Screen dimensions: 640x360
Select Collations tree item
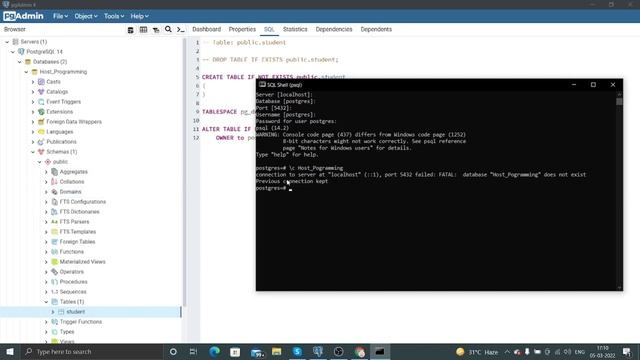(x=72, y=182)
